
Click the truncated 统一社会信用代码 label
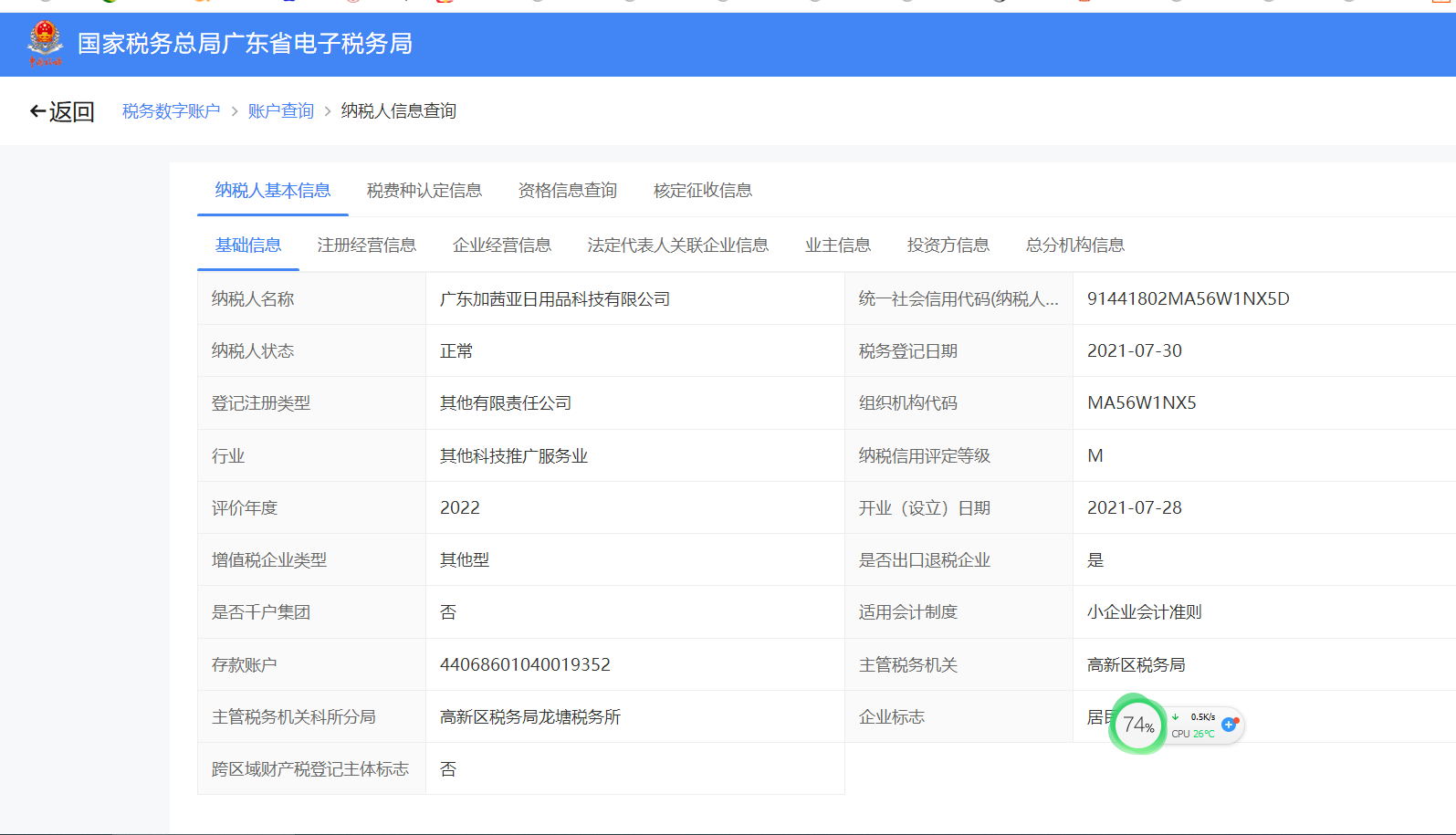(x=958, y=299)
